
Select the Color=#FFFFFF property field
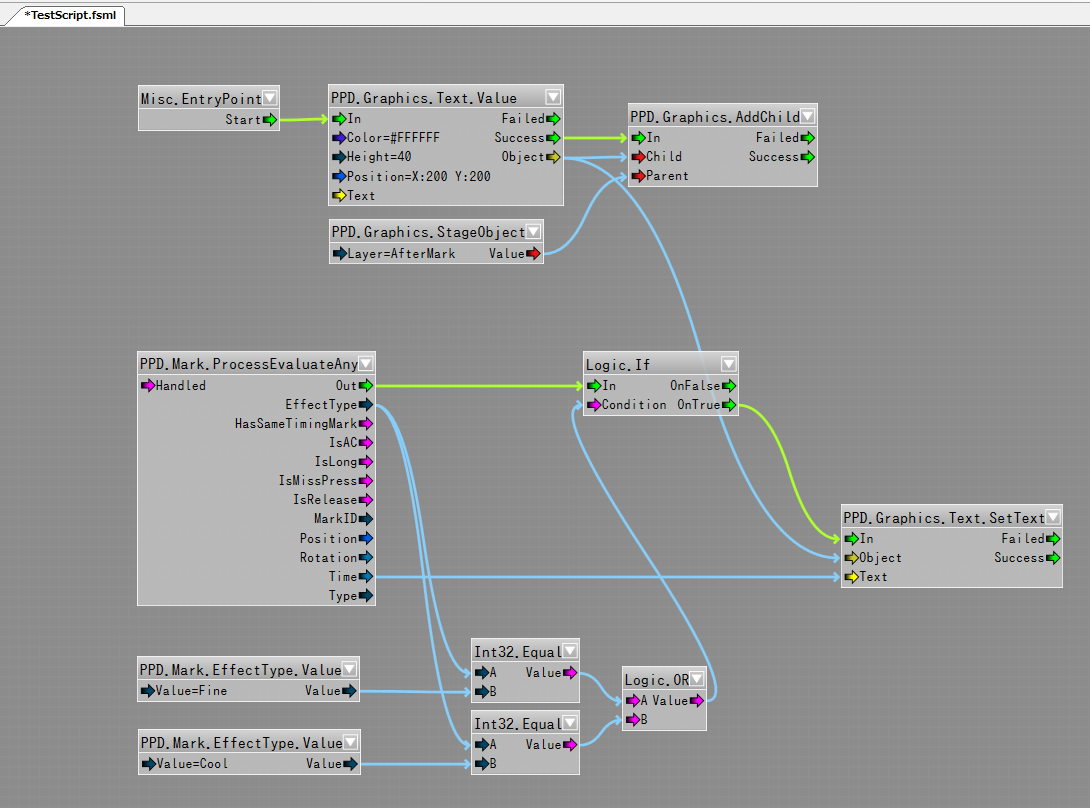pyautogui.click(x=392, y=138)
